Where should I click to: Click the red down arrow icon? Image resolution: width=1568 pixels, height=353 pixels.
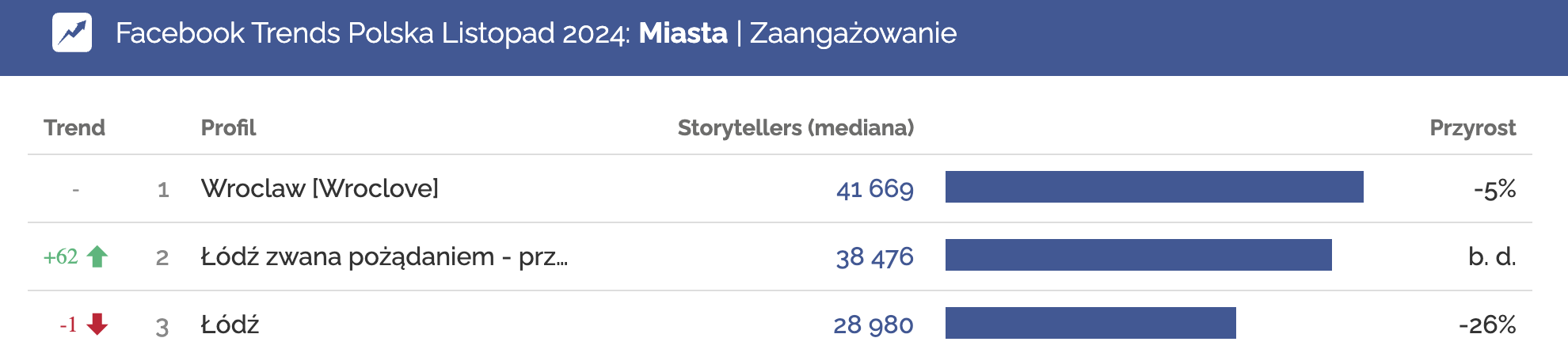coord(97,325)
